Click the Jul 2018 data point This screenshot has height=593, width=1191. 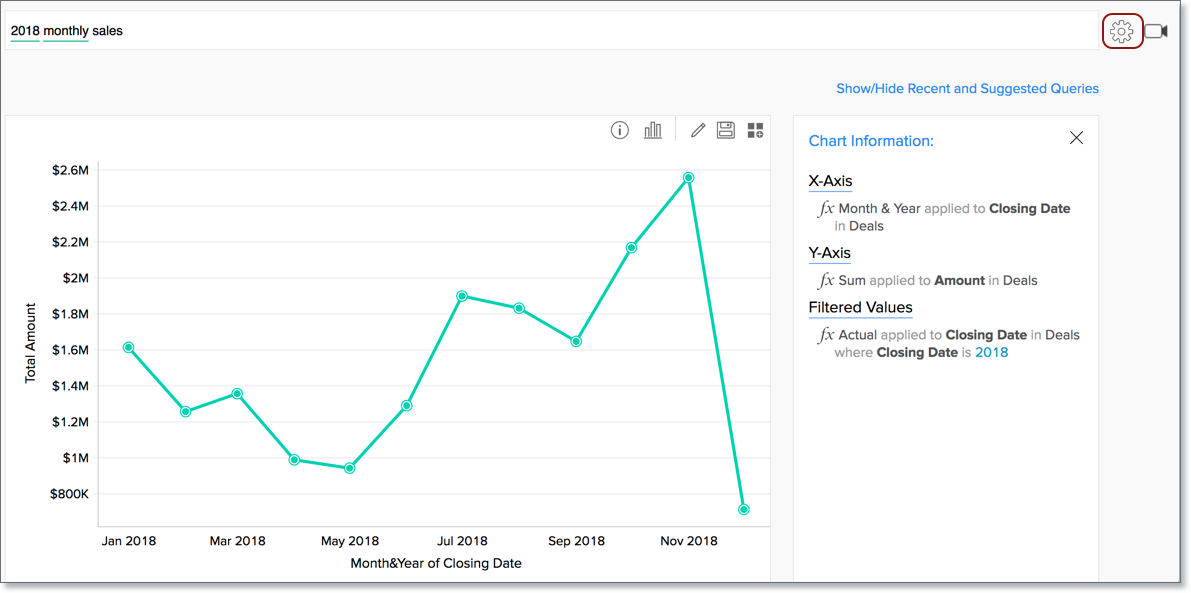click(x=462, y=296)
